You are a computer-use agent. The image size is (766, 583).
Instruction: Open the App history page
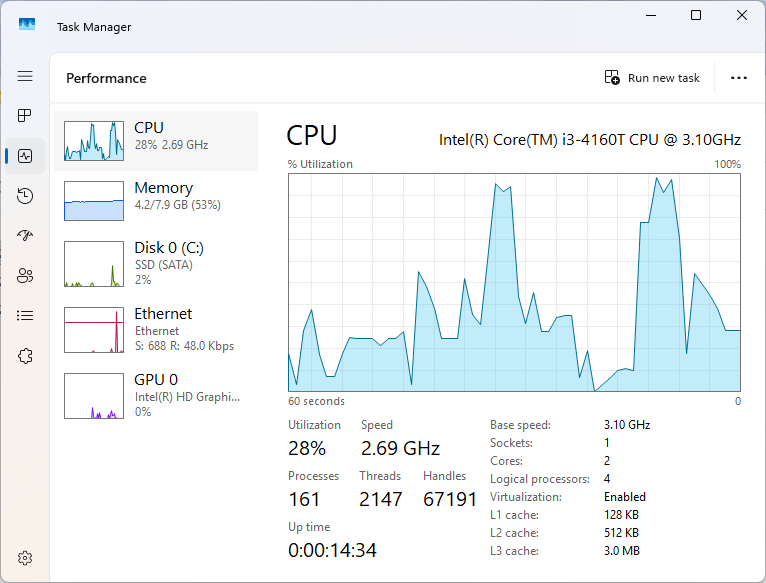pos(25,196)
